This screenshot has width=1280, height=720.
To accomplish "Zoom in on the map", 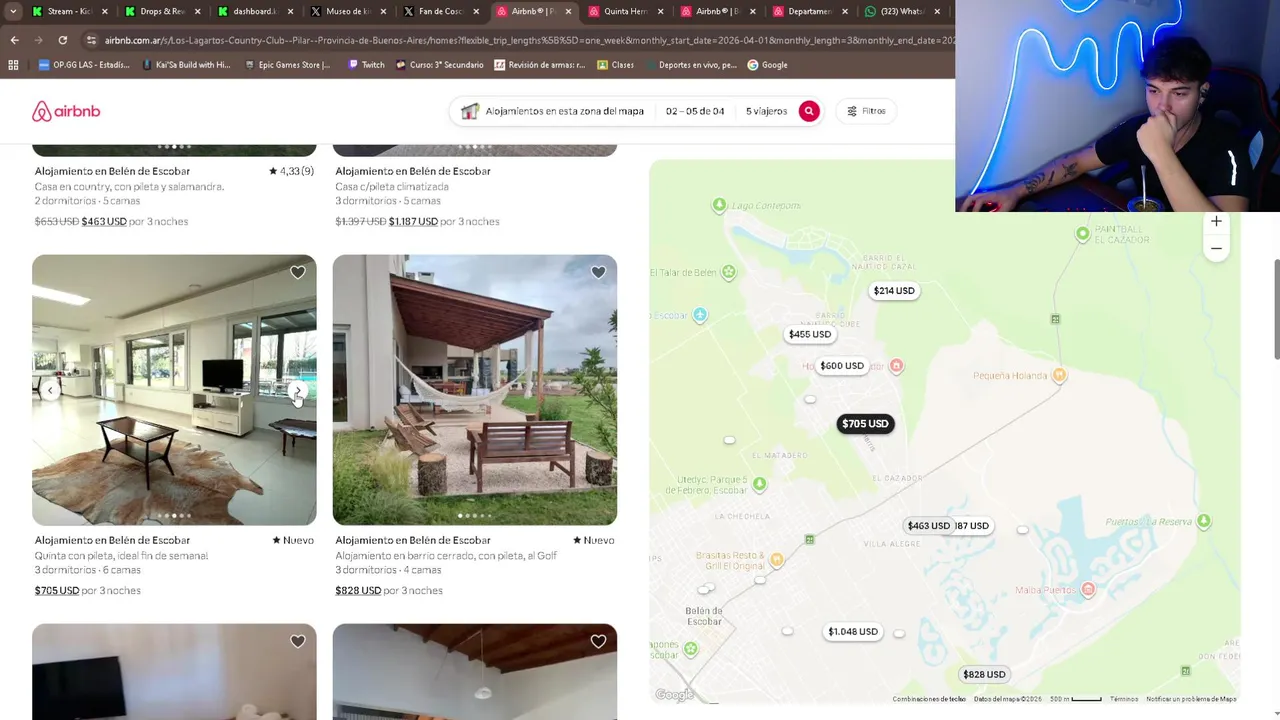I will coord(1216,221).
